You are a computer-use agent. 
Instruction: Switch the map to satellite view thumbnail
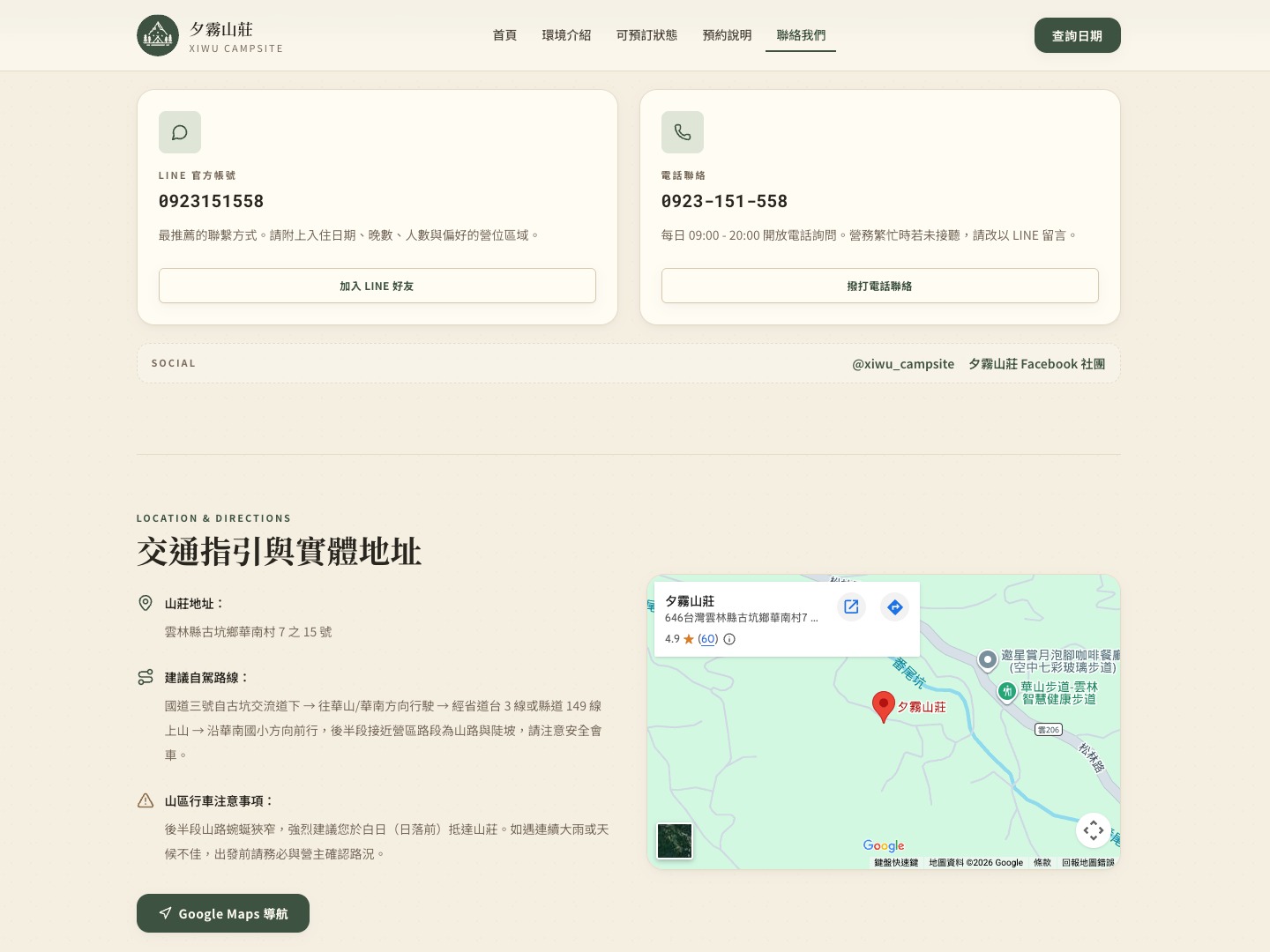coord(675,841)
